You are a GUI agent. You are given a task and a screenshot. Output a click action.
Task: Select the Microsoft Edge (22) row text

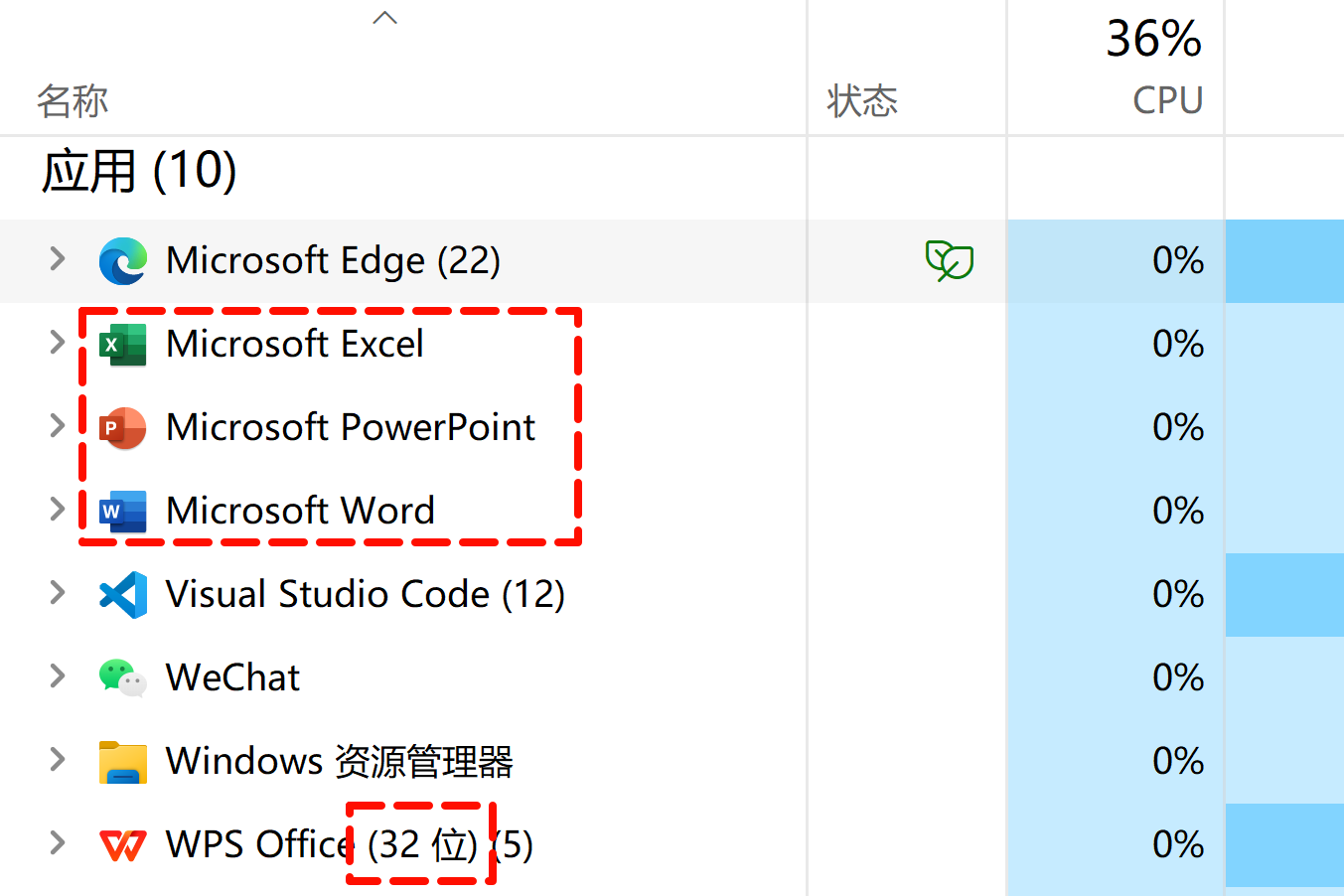[x=333, y=261]
